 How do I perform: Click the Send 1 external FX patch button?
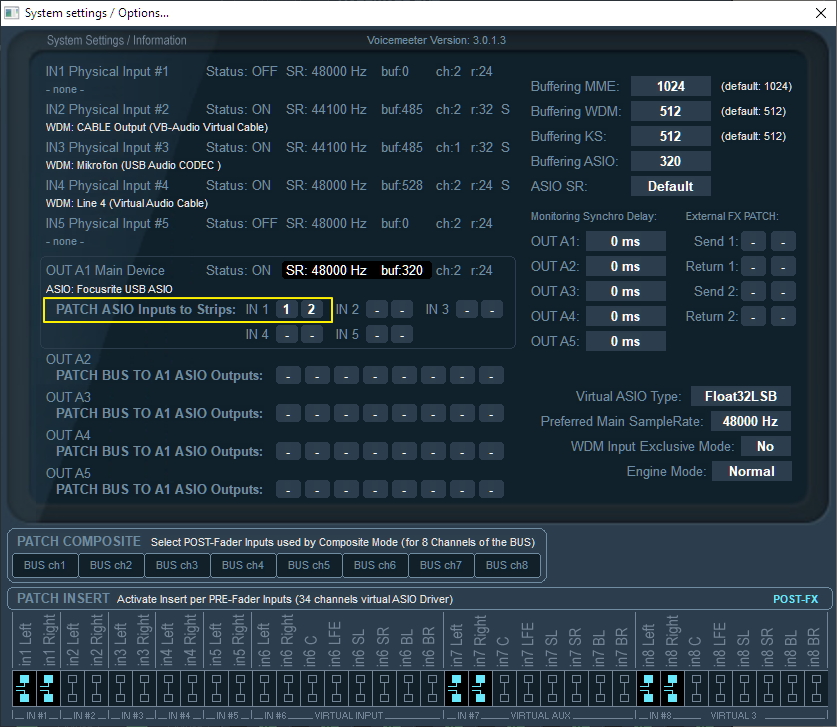point(755,241)
